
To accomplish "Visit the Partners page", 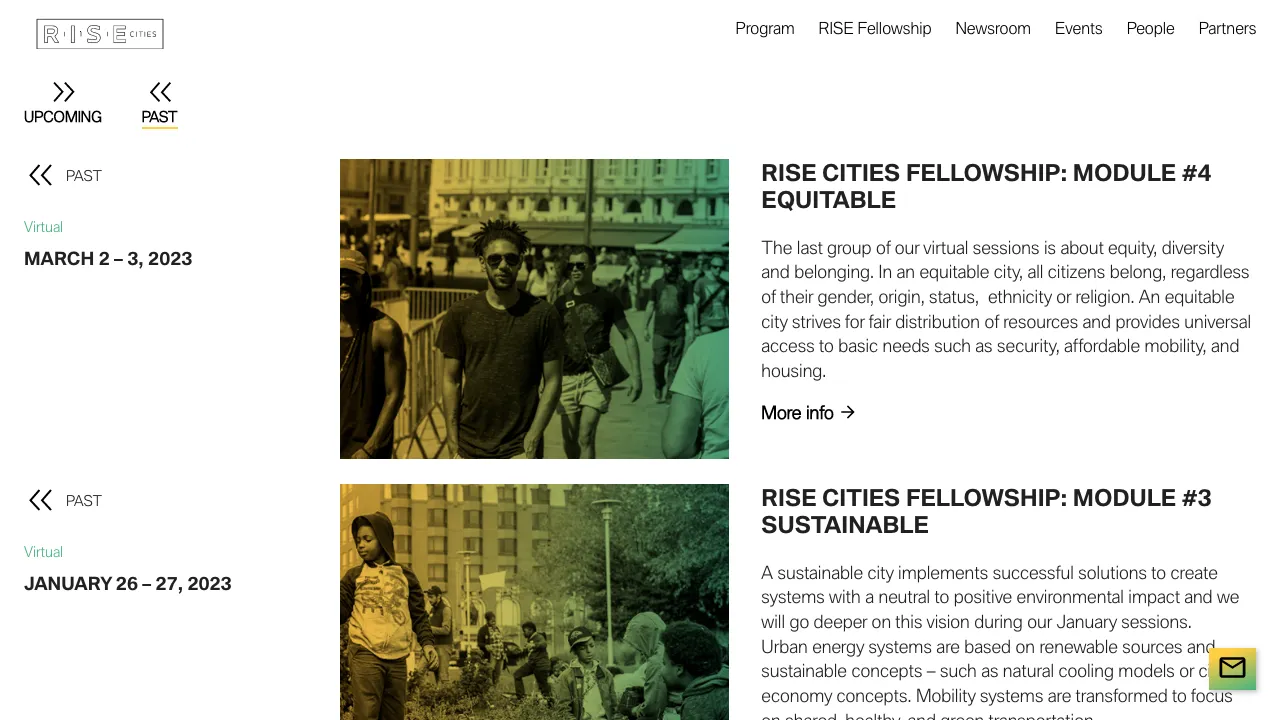I will [1227, 29].
